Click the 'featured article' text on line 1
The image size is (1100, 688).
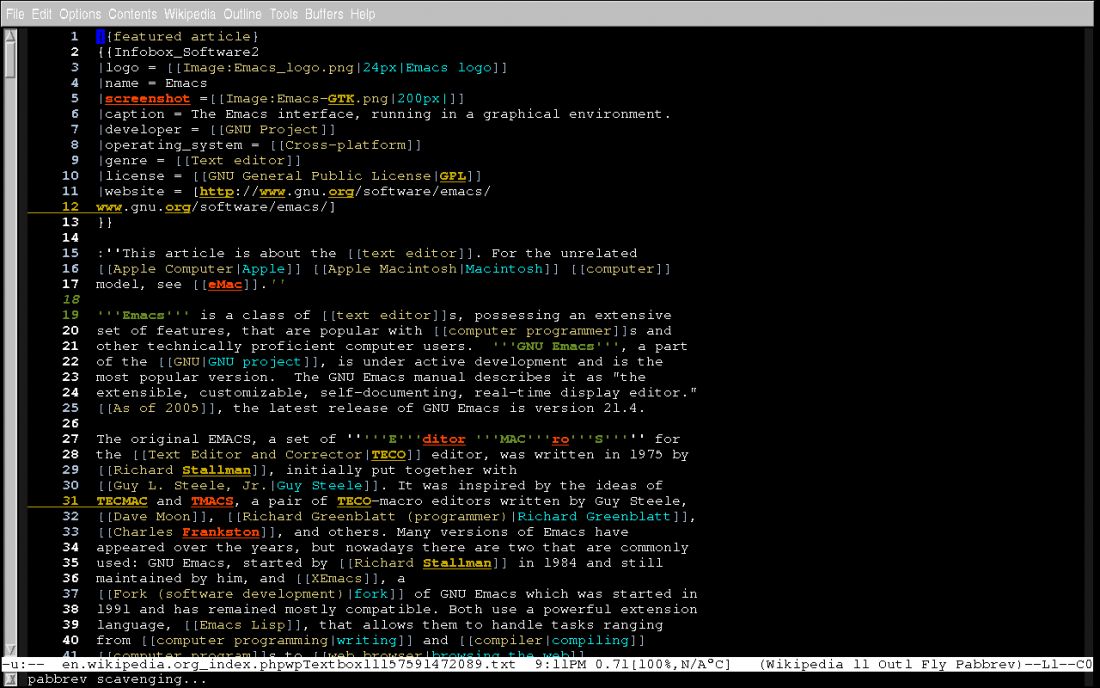[x=182, y=36]
